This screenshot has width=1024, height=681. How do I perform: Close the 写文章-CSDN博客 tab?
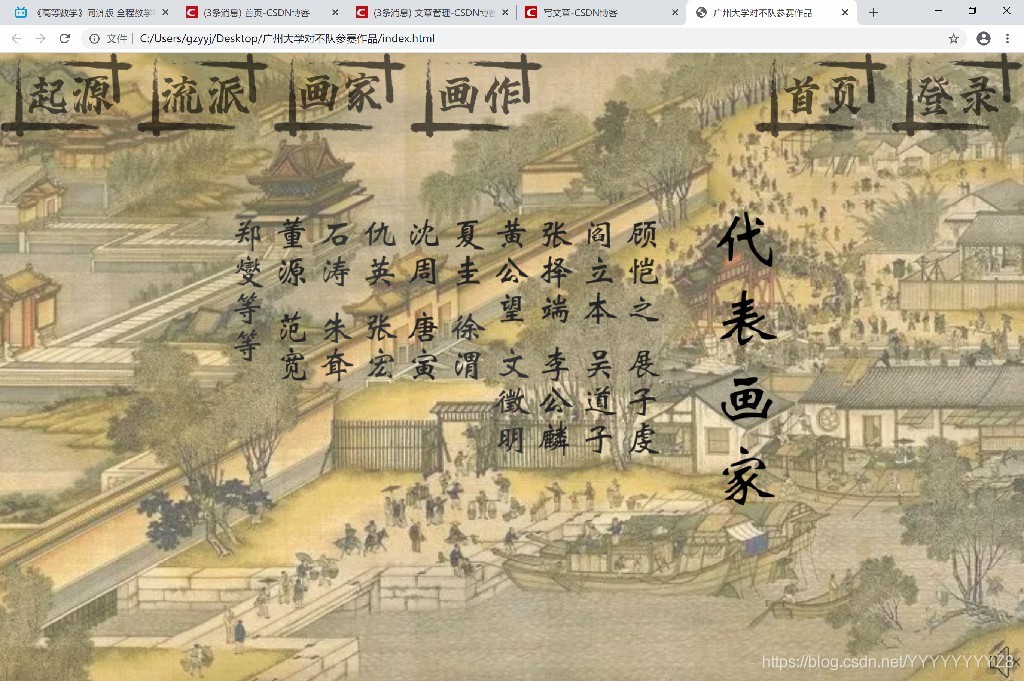click(675, 12)
